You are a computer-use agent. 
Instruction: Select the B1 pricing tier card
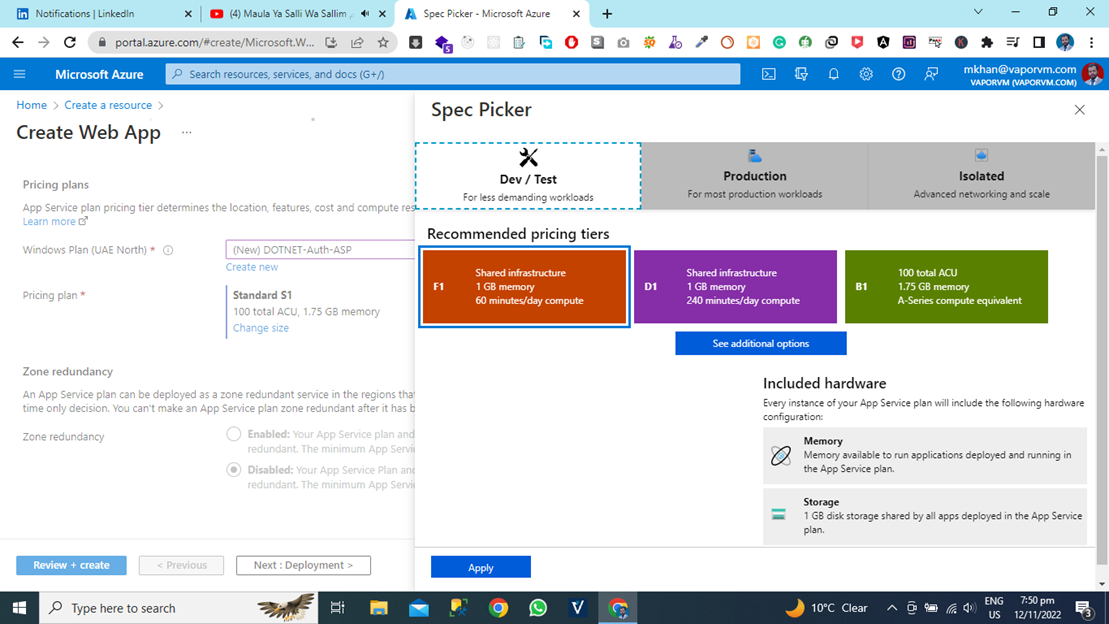[x=946, y=287]
